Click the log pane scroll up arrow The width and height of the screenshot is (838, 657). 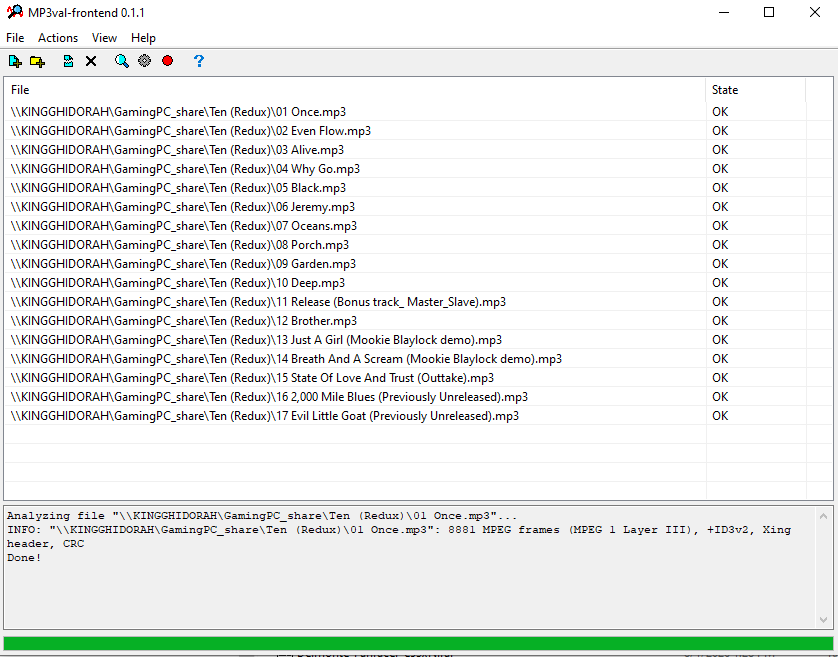[x=824, y=516]
